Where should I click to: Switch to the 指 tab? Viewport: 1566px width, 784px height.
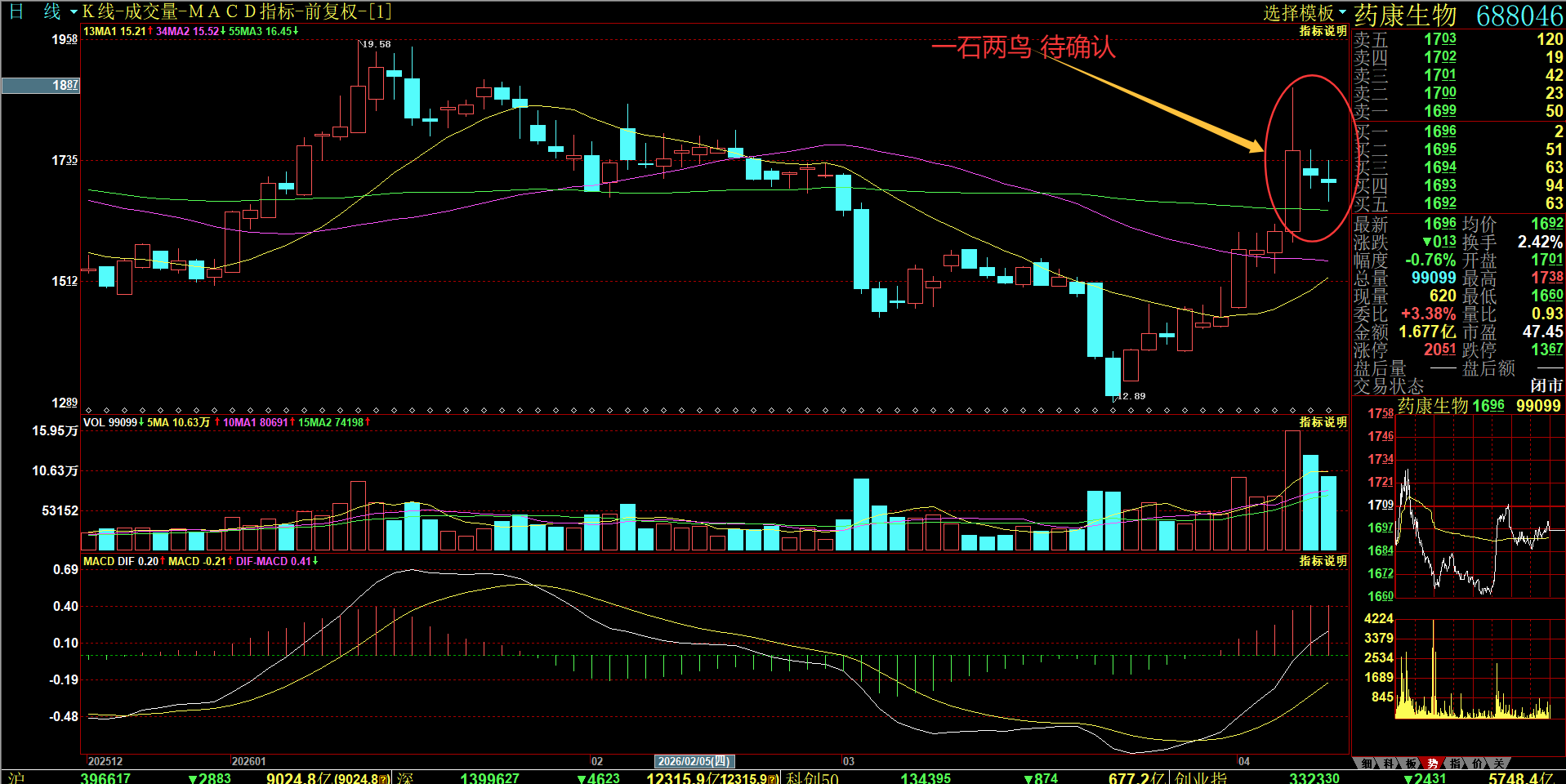coord(1455,764)
